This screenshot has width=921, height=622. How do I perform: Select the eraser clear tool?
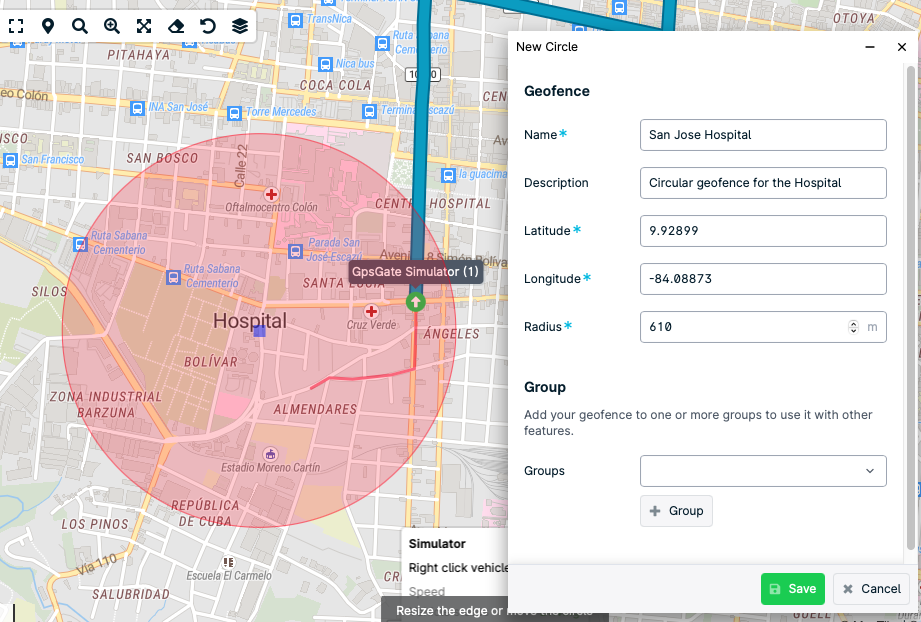click(x=176, y=26)
